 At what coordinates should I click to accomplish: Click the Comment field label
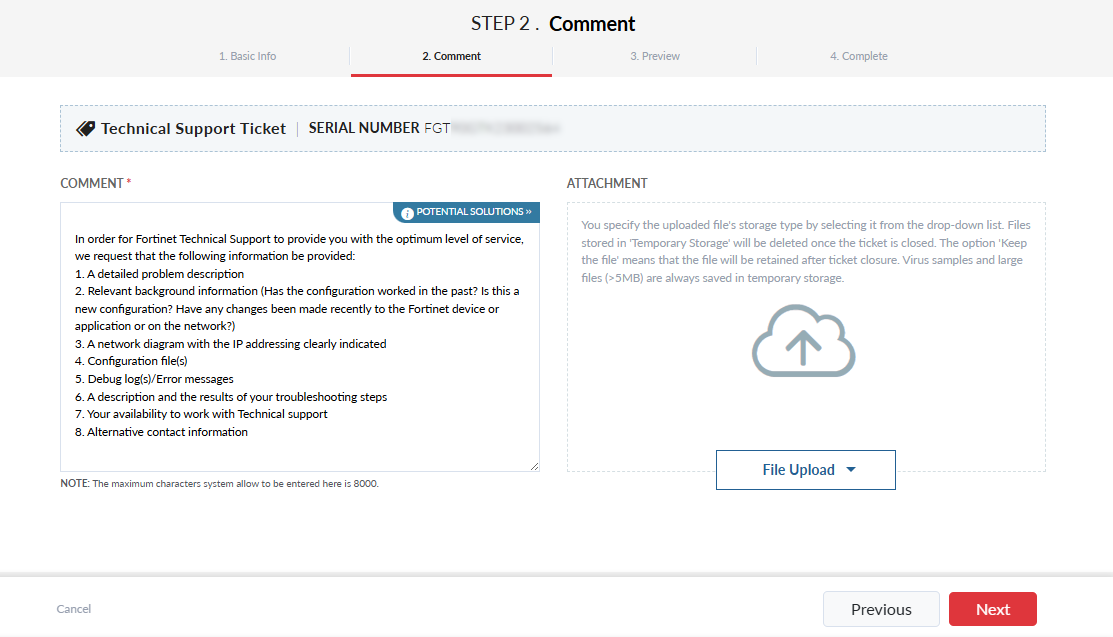click(92, 183)
